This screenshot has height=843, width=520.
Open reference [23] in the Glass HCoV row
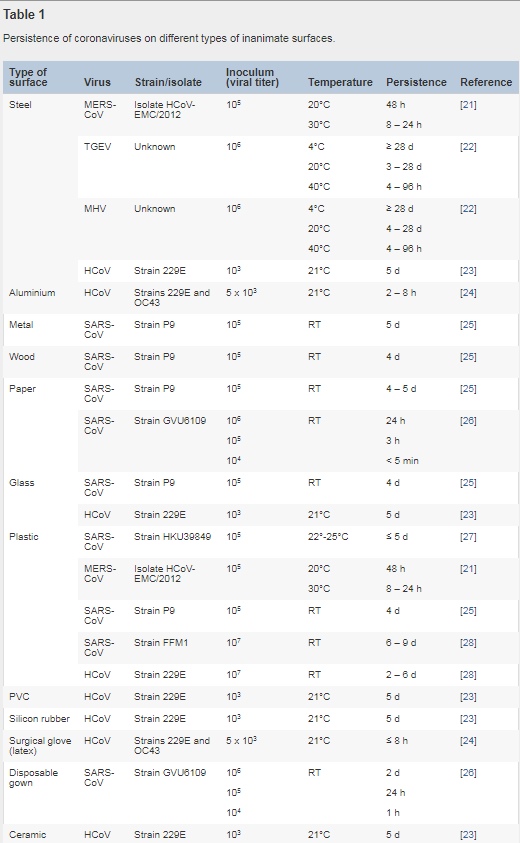(x=468, y=515)
